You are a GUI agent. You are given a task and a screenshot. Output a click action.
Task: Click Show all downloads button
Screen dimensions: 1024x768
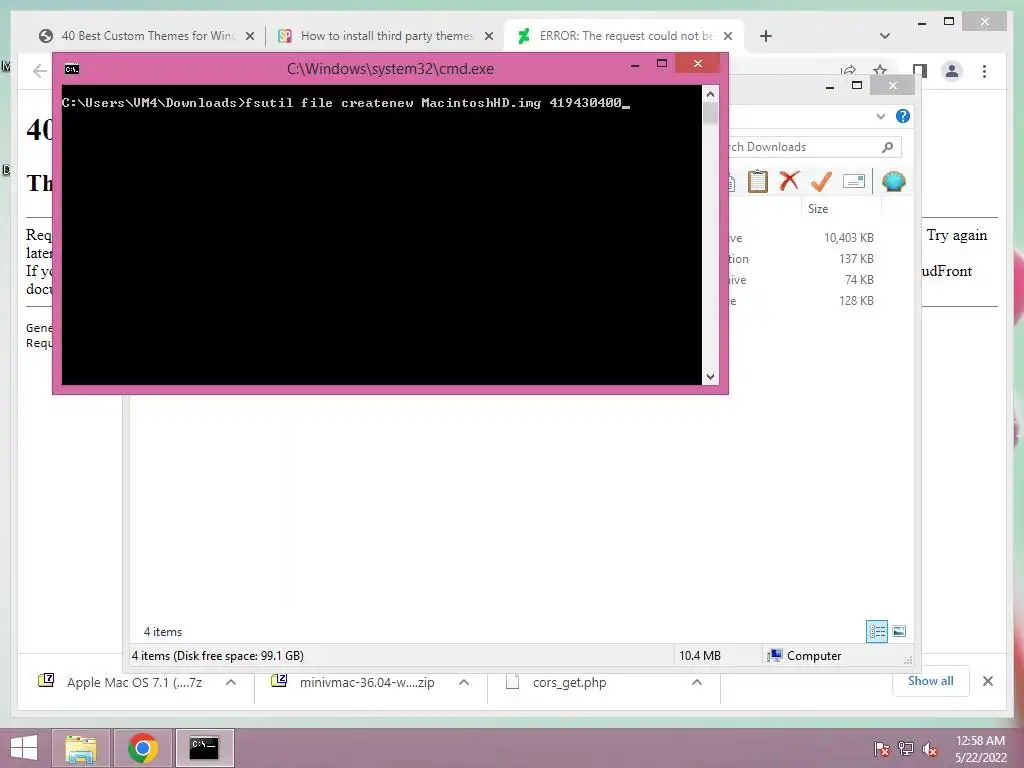[931, 681]
